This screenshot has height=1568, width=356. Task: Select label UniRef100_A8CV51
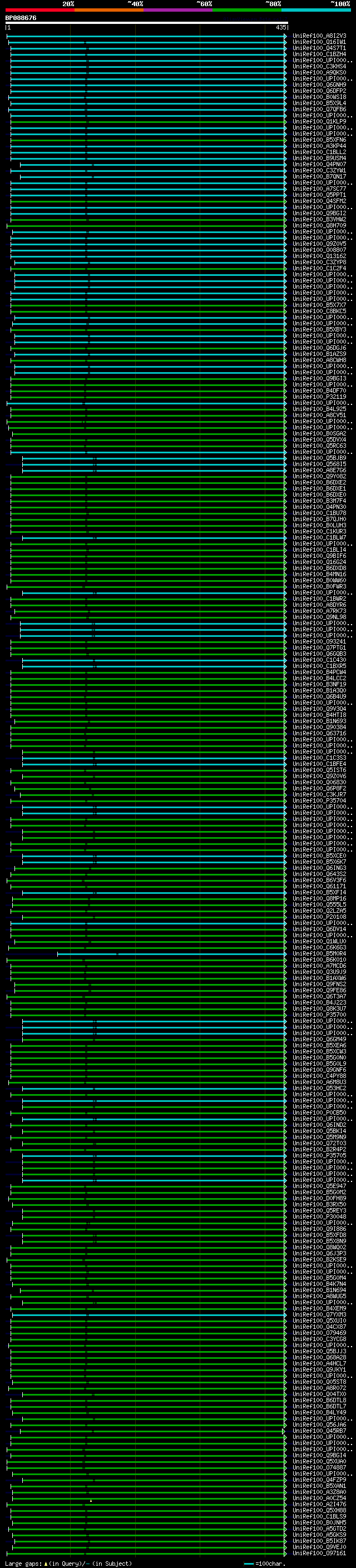[x=319, y=415]
